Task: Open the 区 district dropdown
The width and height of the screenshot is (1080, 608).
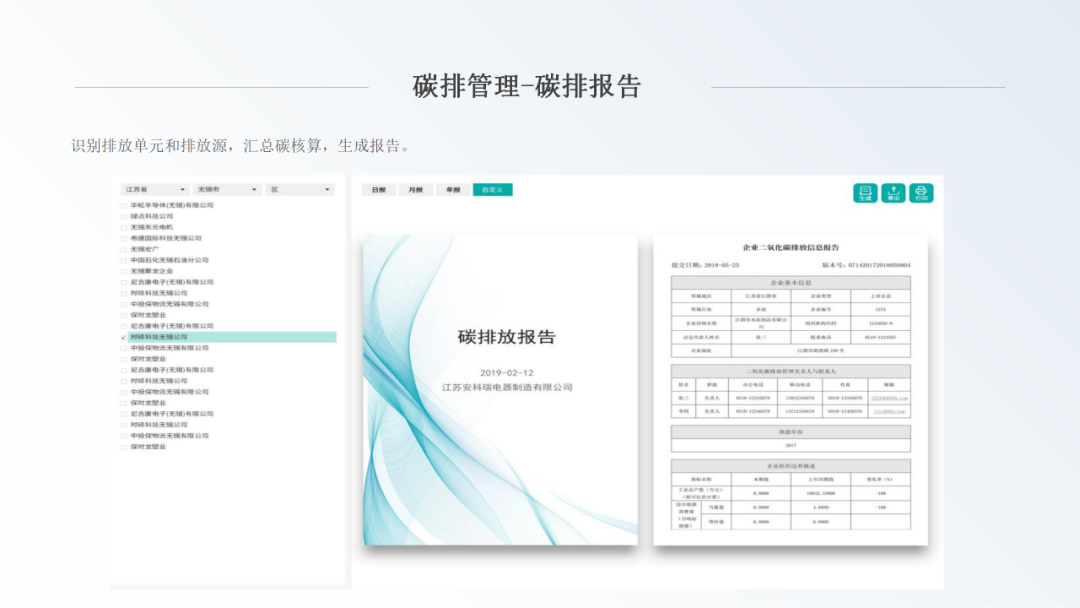Action: click(300, 189)
